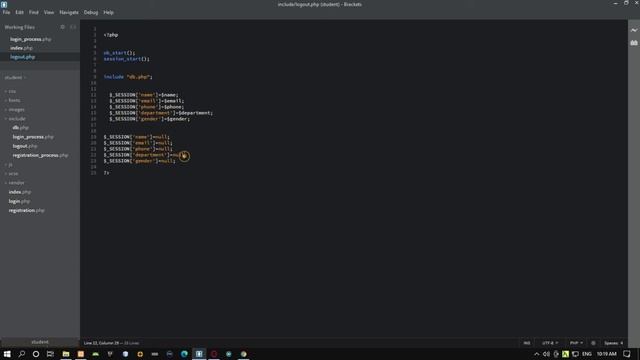The image size is (640, 360).
Task: Click the $_SESSION['gender']=null; line
Action: click(x=139, y=161)
